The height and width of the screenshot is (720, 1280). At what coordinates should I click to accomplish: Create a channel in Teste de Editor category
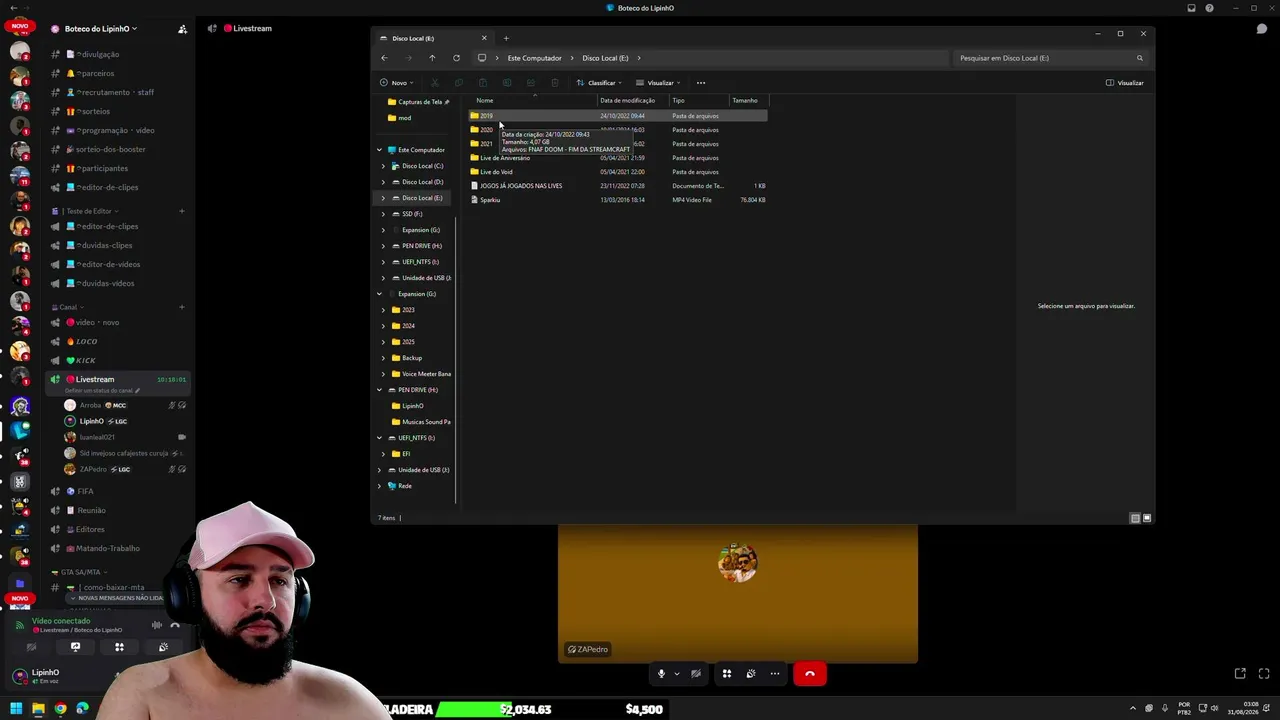tap(181, 211)
